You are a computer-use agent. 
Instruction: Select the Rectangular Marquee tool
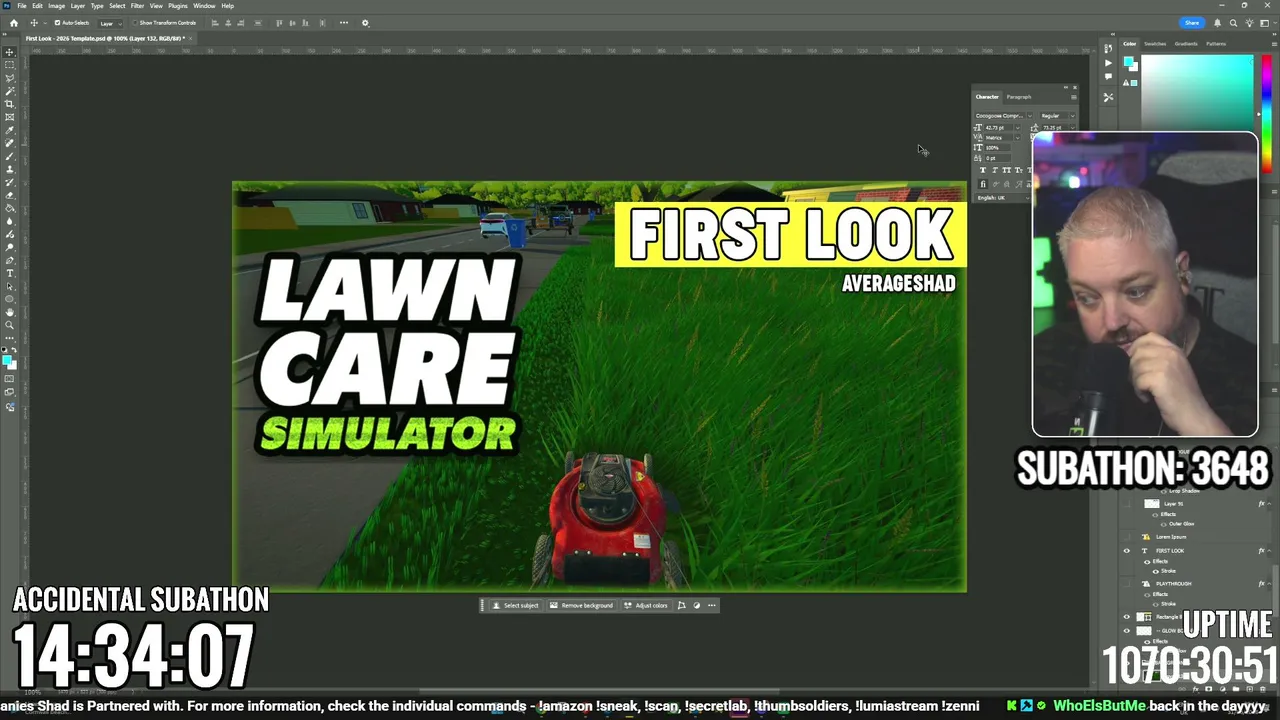coord(10,65)
